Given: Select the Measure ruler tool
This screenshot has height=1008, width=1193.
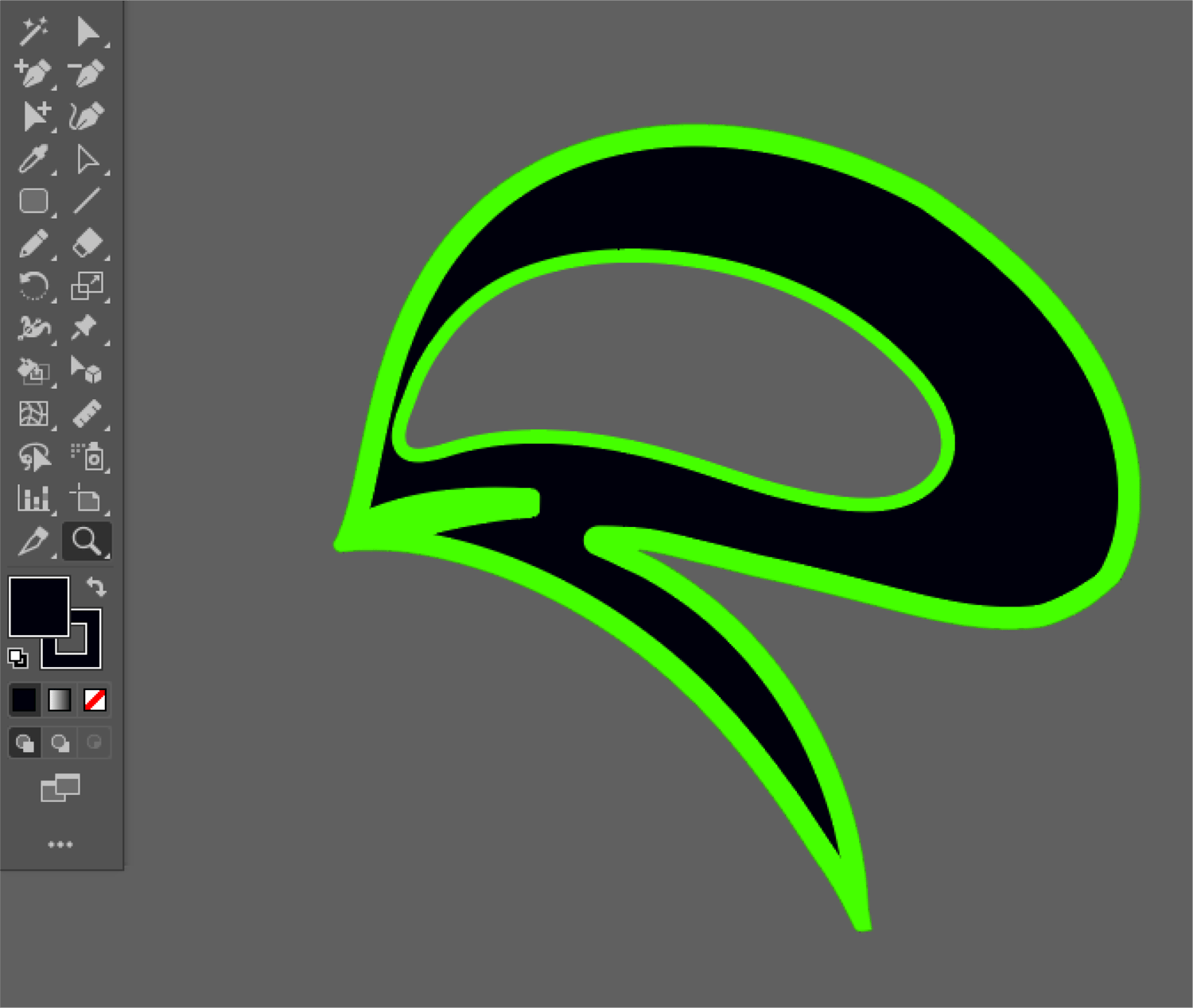Looking at the screenshot, I should pos(87,413).
